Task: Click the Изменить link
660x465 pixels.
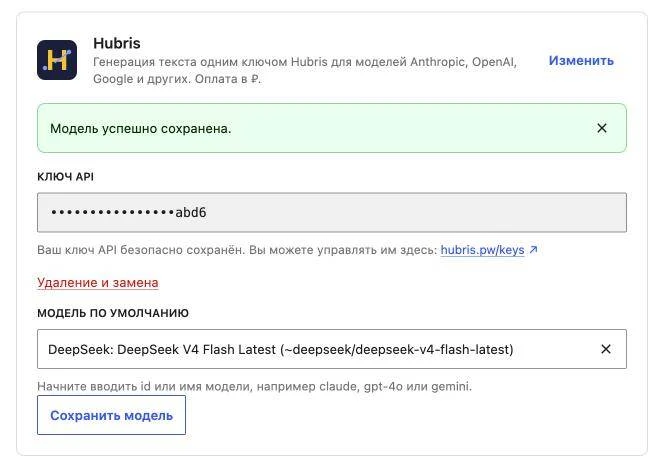Action: (x=581, y=61)
